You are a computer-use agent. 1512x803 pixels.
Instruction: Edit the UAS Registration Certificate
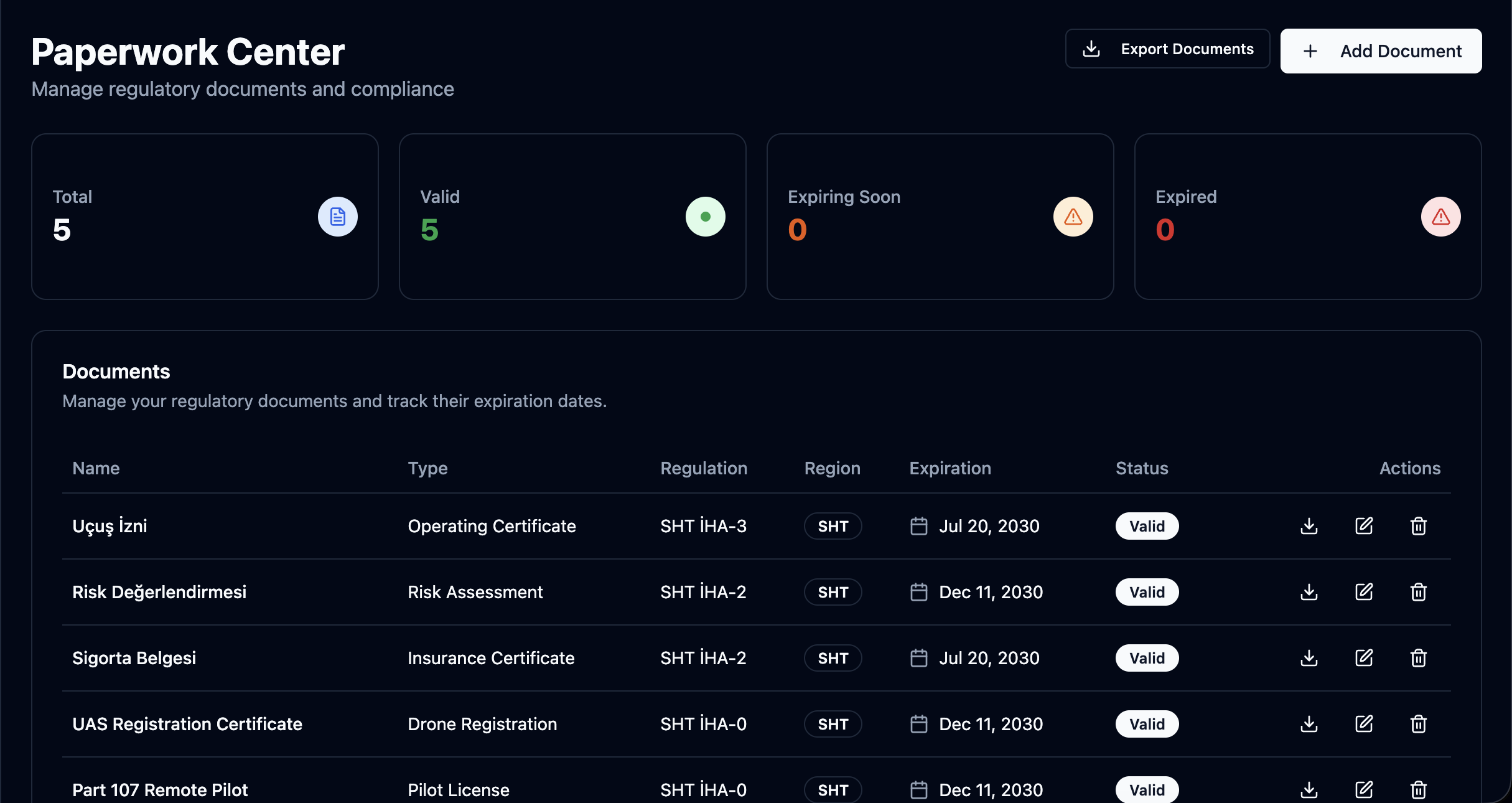point(1364,724)
